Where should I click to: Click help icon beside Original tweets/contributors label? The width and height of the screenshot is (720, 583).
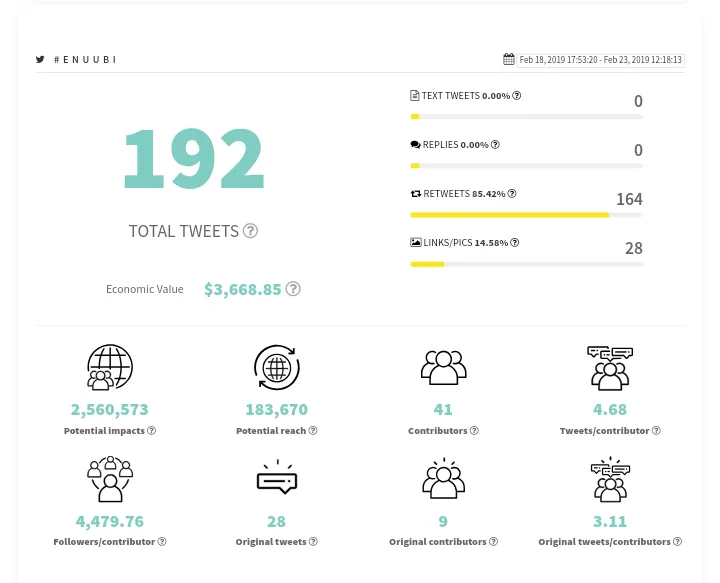[677, 542]
